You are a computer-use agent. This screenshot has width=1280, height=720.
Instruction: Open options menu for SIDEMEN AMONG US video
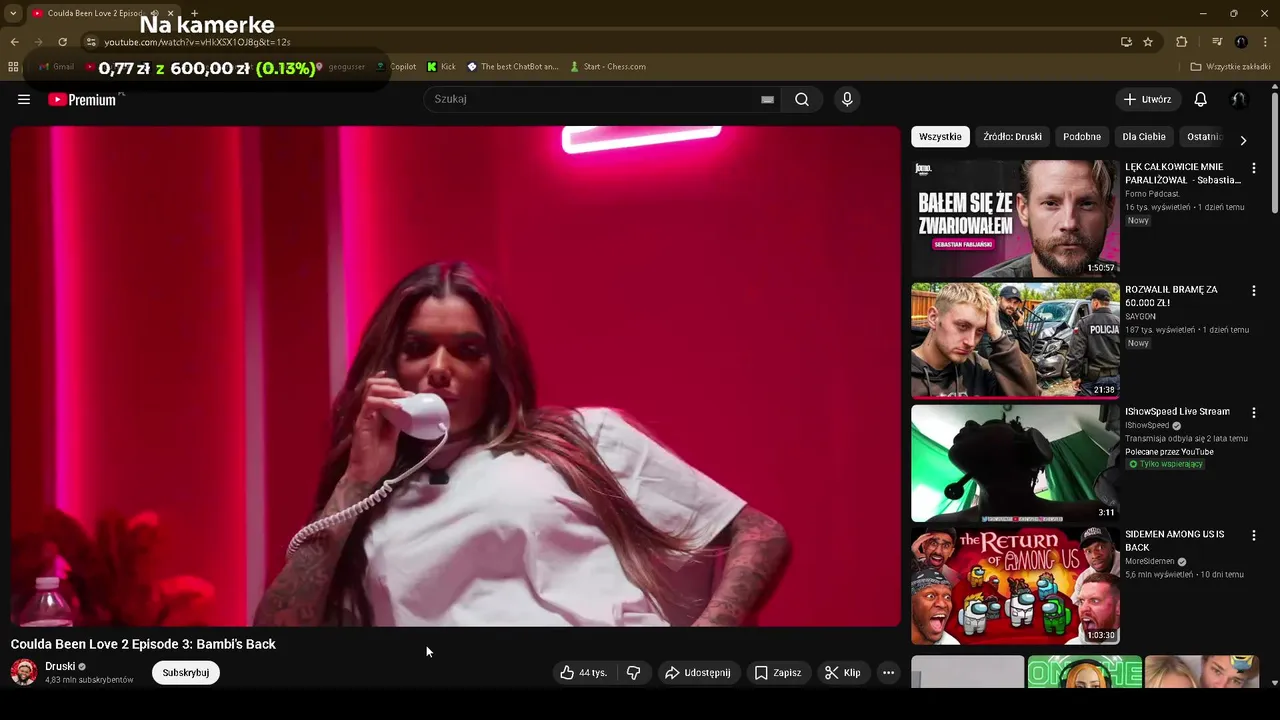pyautogui.click(x=1253, y=535)
